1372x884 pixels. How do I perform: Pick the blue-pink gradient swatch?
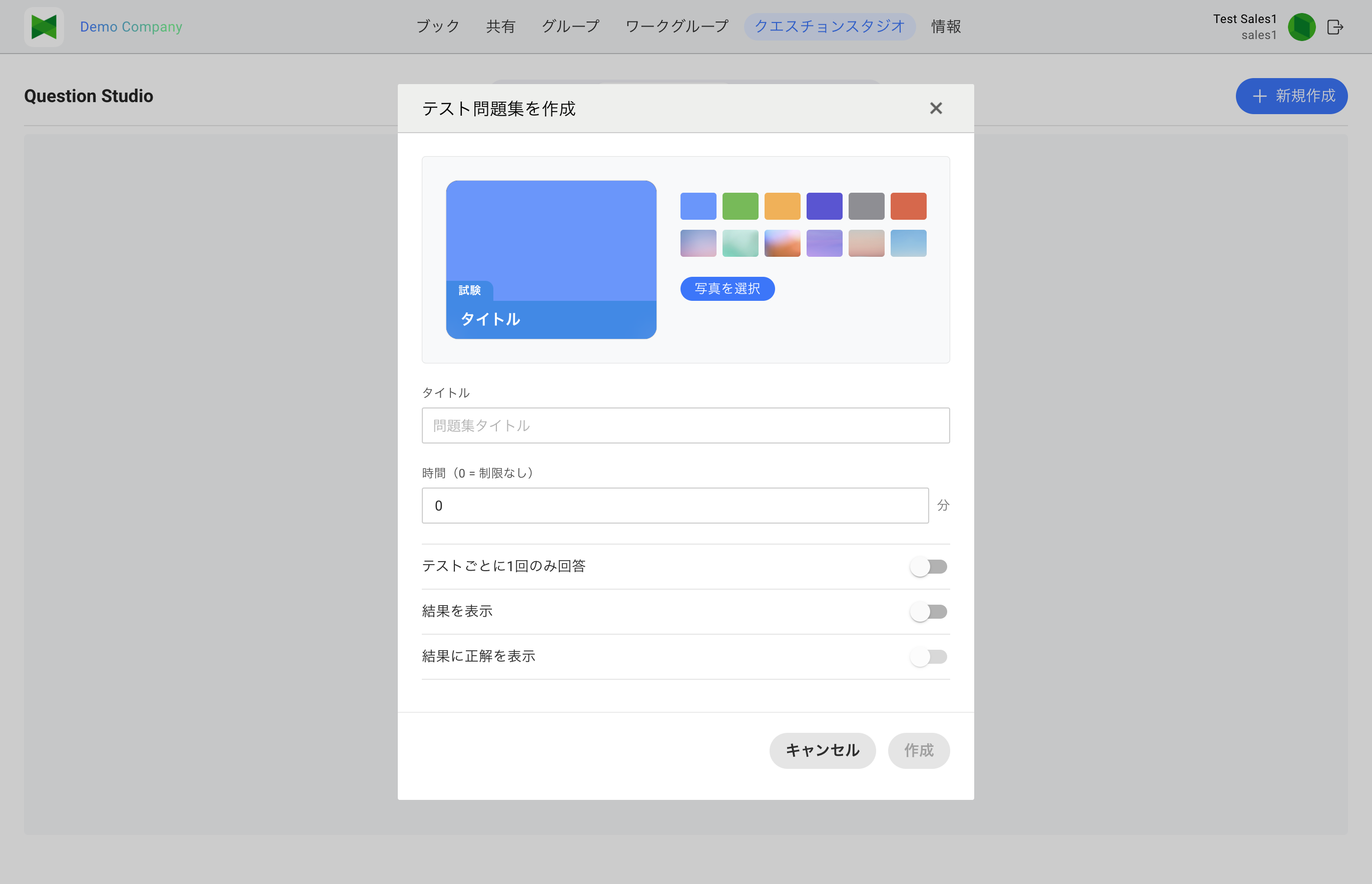(x=699, y=243)
